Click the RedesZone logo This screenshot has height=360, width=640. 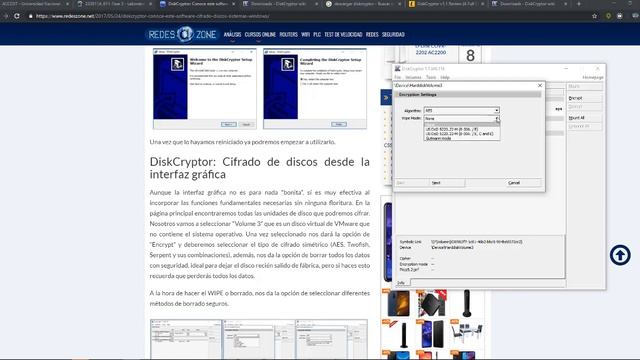[x=182, y=34]
